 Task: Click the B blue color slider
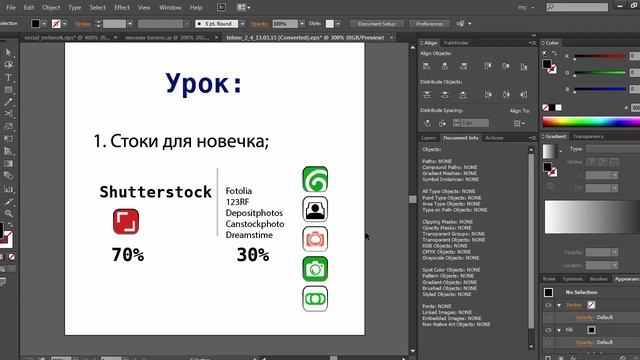pyautogui.click(x=600, y=89)
